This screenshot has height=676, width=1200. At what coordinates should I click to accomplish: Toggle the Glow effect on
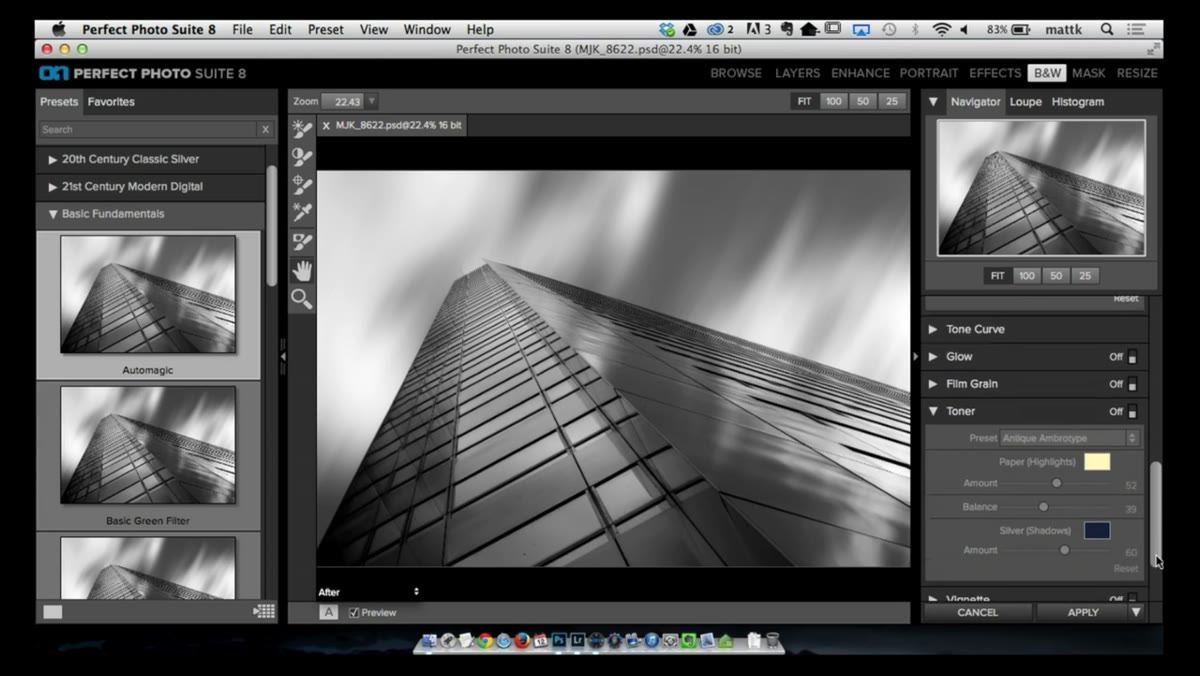pyautogui.click(x=1132, y=357)
